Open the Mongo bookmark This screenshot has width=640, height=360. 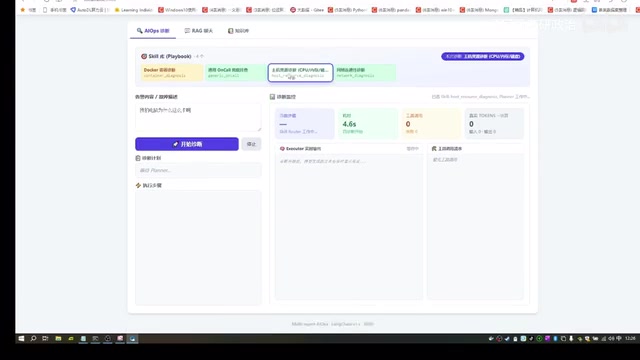coord(479,10)
